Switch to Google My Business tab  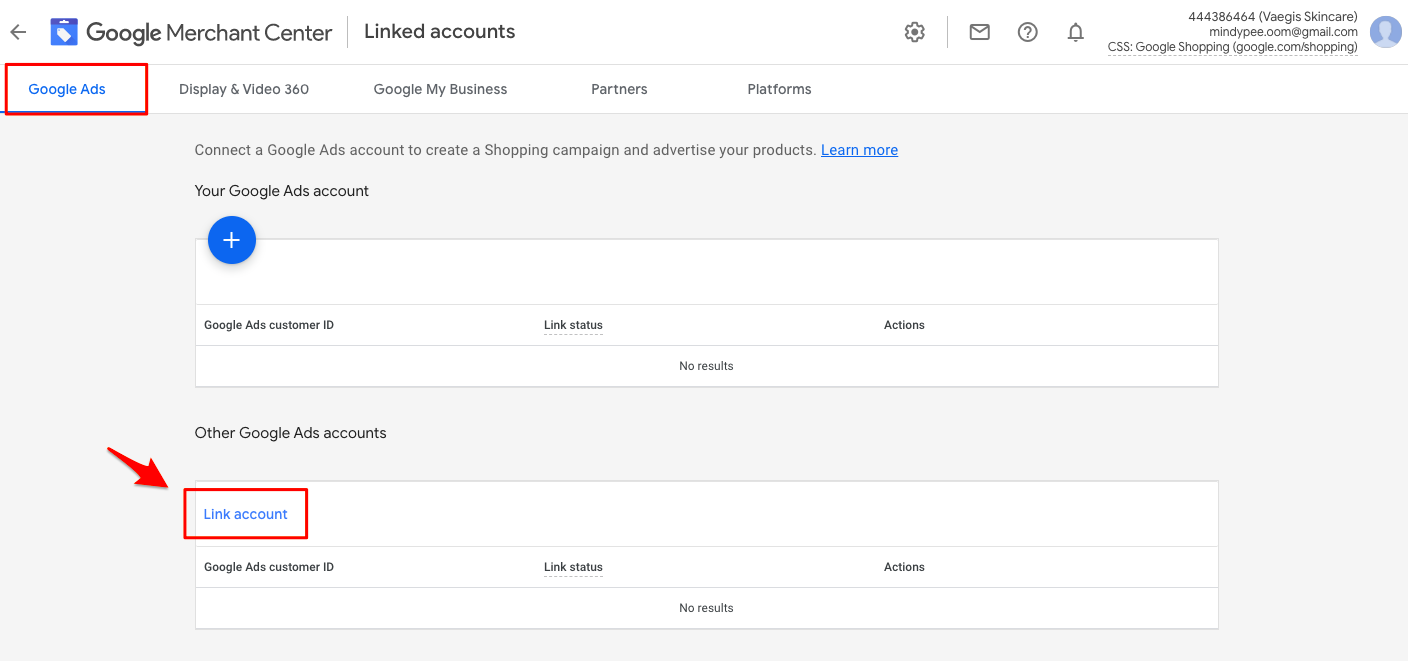[440, 89]
